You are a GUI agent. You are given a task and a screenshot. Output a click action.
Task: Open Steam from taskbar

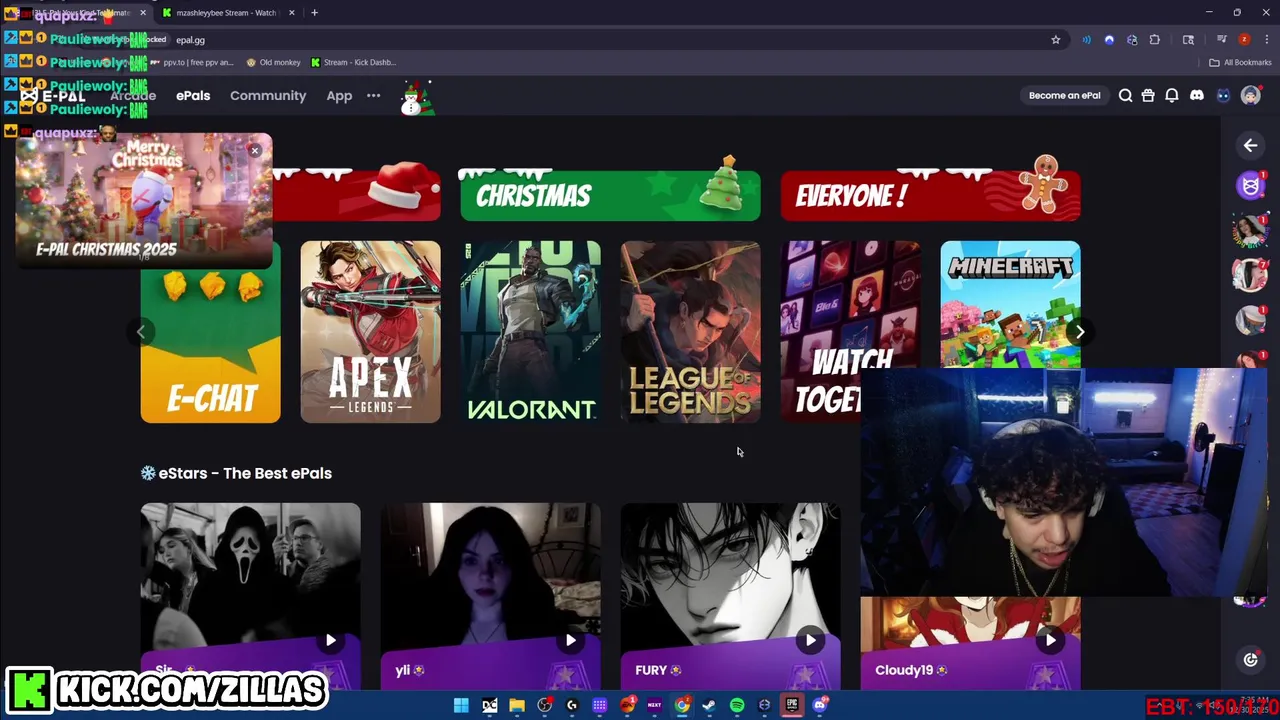pyautogui.click(x=708, y=705)
